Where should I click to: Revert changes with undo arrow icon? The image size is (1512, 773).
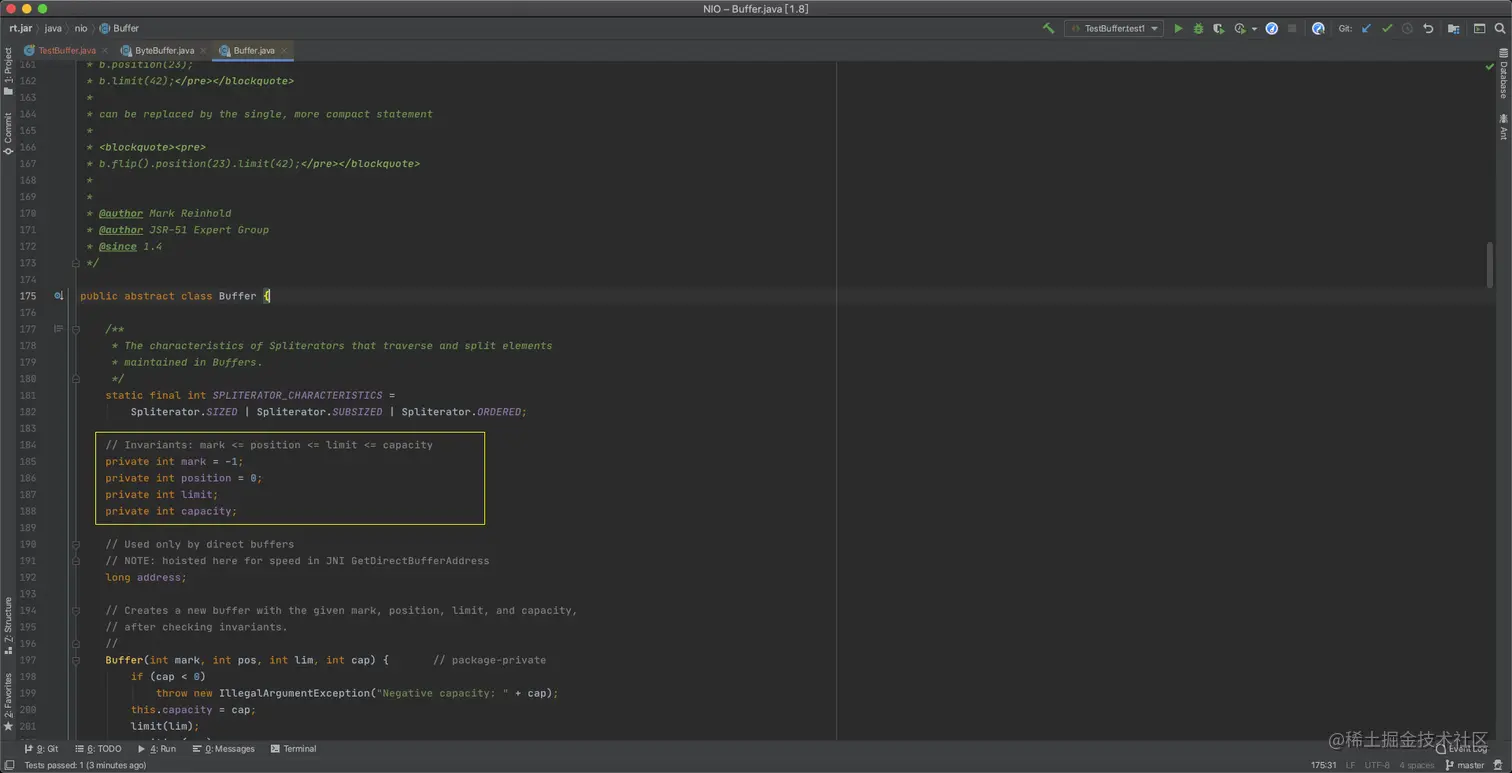pos(1428,29)
